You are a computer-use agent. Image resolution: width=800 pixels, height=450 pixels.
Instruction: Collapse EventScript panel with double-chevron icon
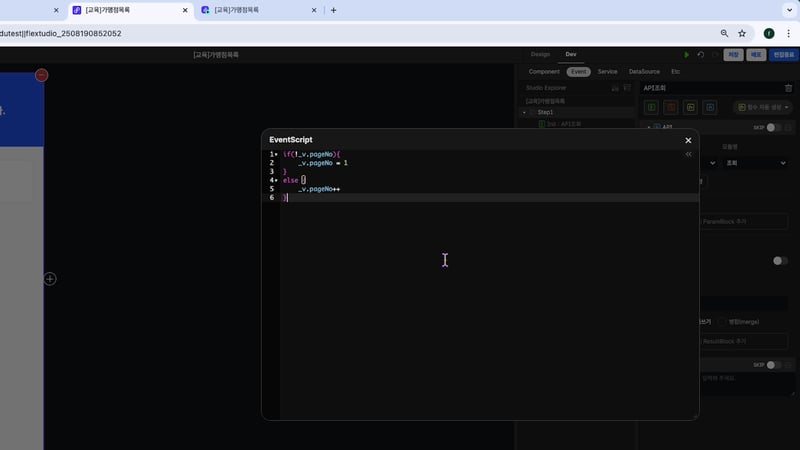click(688, 155)
